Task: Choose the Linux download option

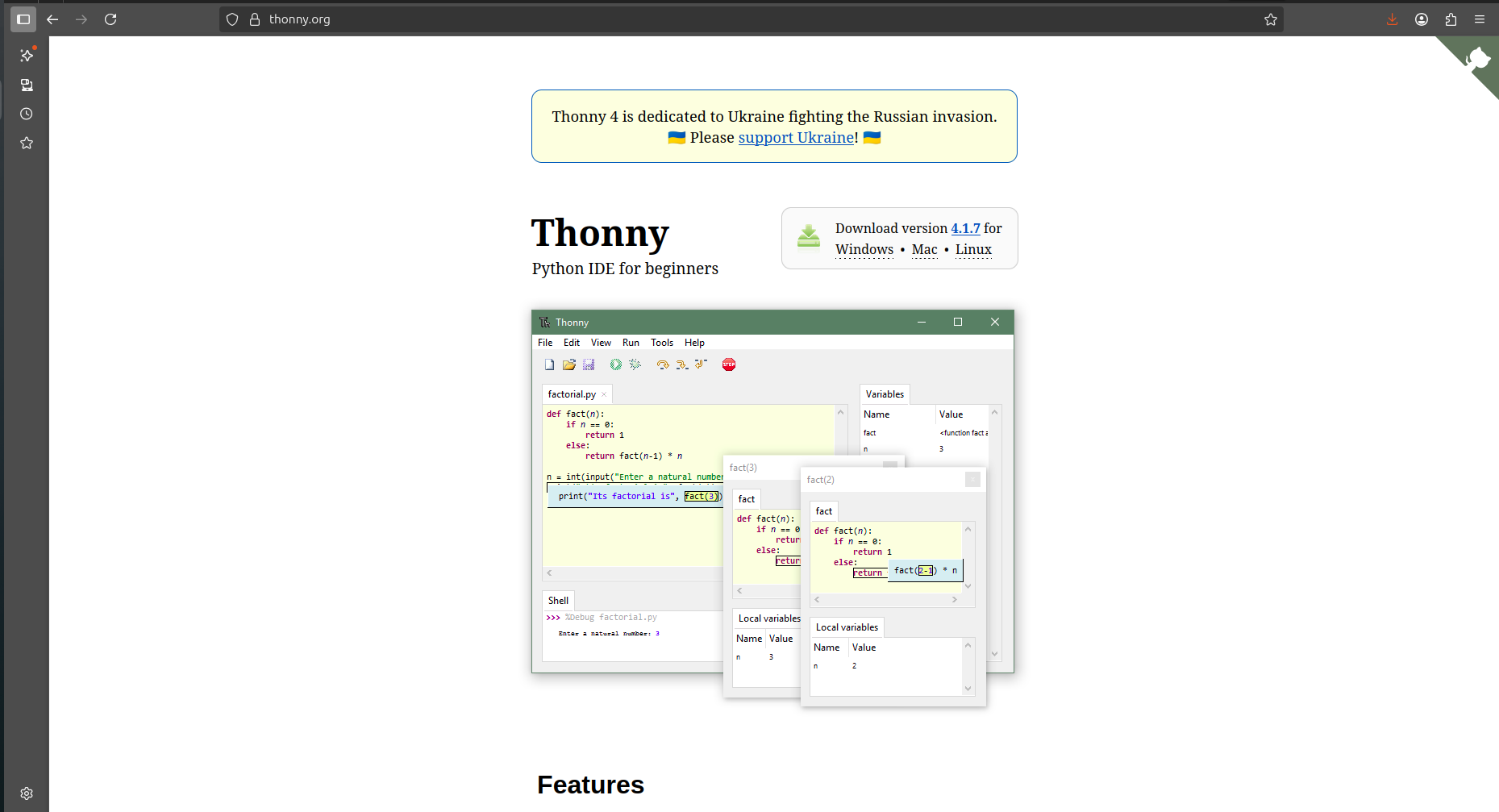Action: click(973, 250)
